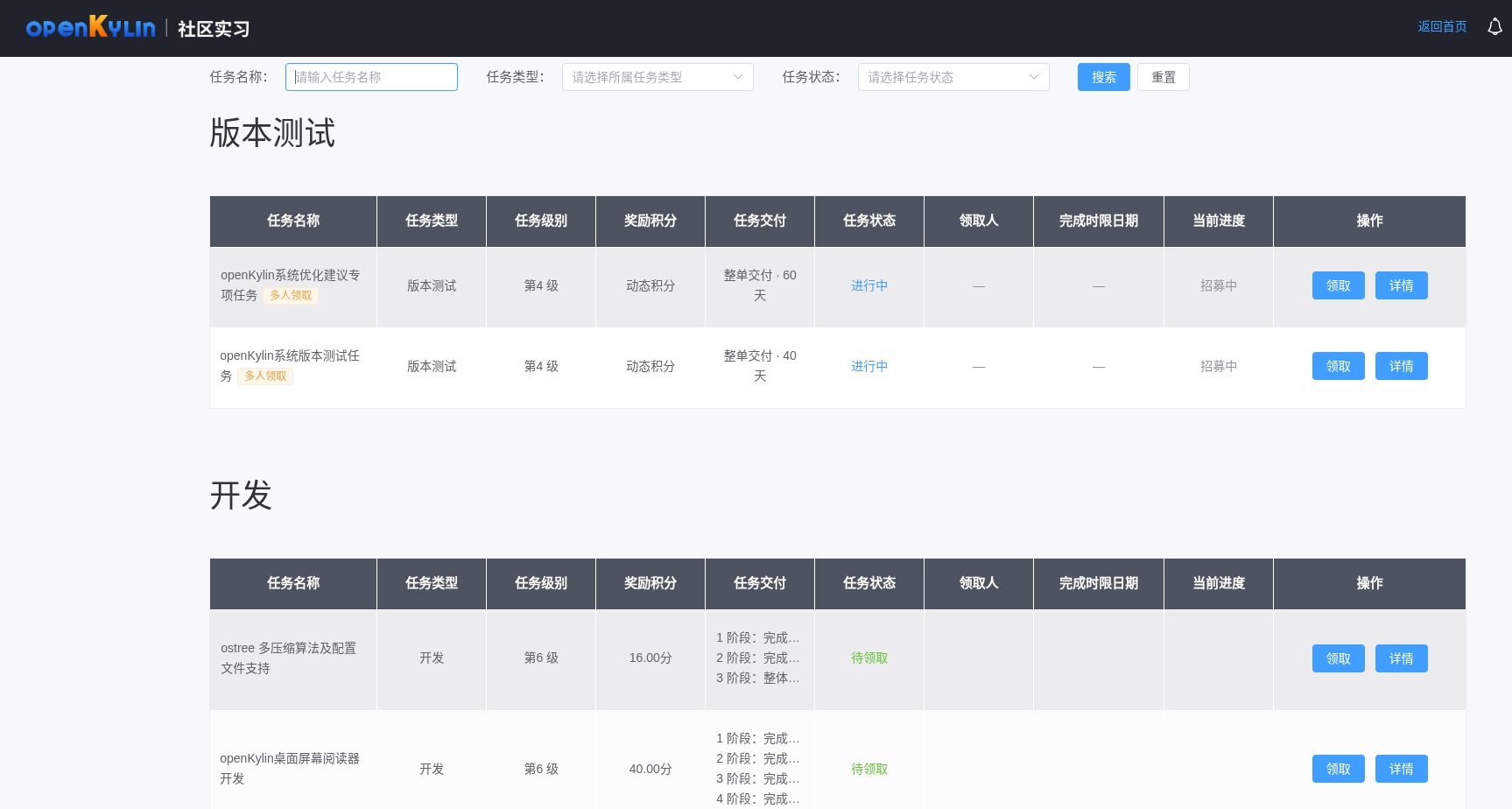Click 多人领取 tag on 系统优化建议 task
The width and height of the screenshot is (1512, 809).
[291, 296]
